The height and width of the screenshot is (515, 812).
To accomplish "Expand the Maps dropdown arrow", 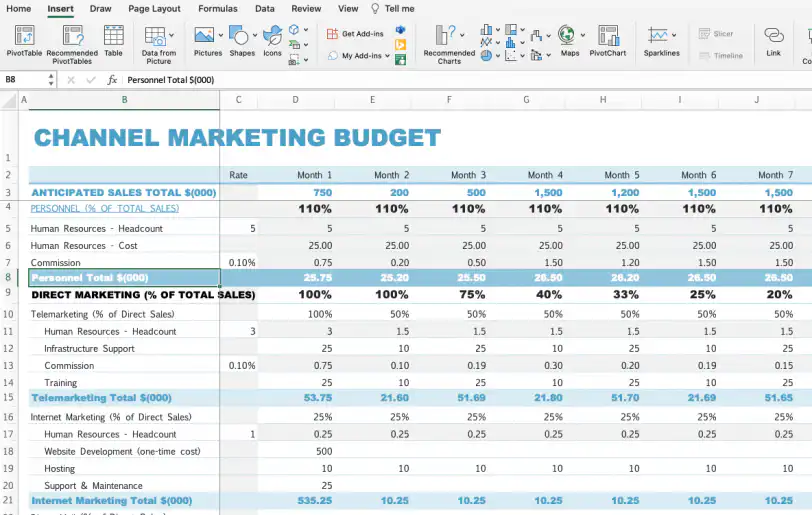I will (583, 35).
